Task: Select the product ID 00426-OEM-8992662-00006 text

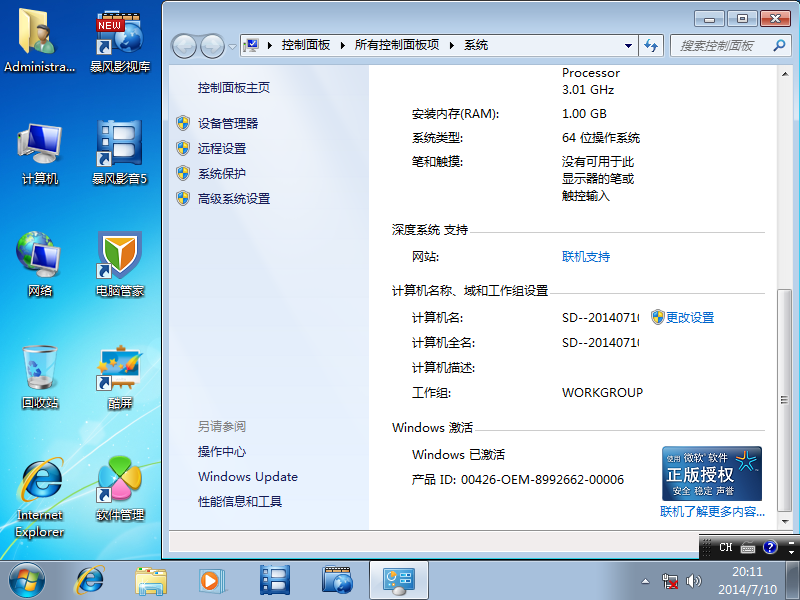Action: click(x=542, y=480)
